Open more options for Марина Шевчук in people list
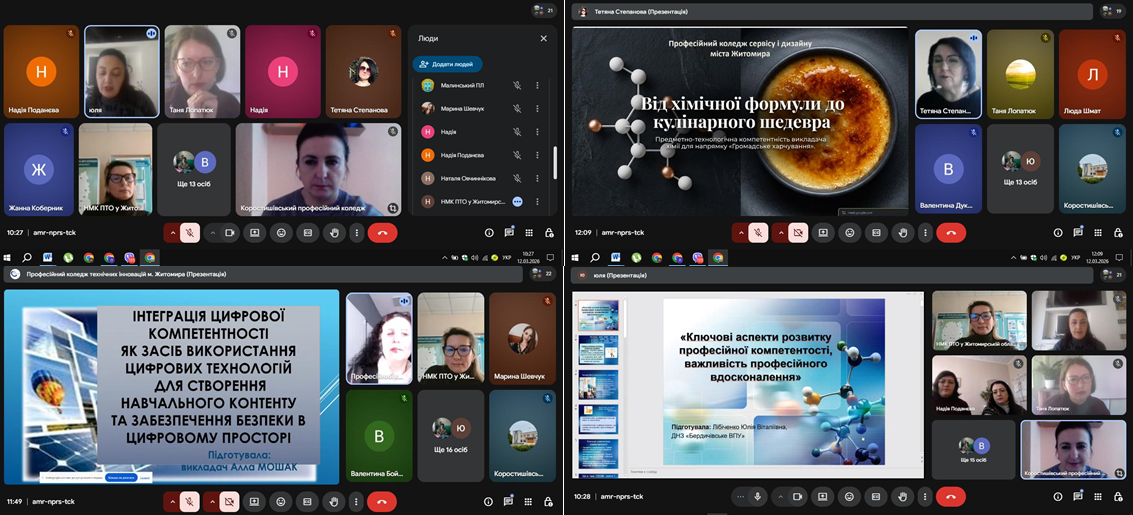The height and width of the screenshot is (515, 1133). coord(537,109)
